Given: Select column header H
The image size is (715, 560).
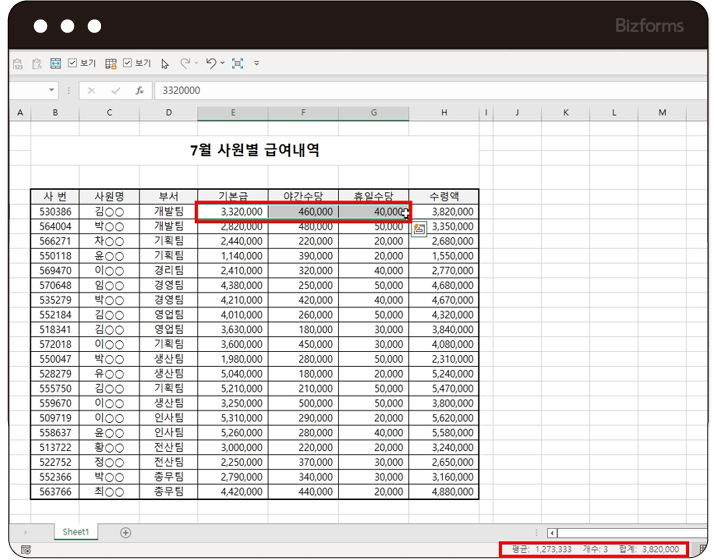Looking at the screenshot, I should pos(443,113).
